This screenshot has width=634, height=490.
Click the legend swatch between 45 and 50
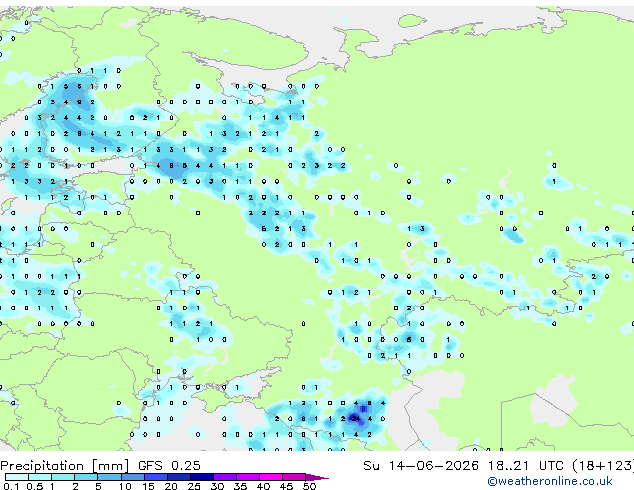[294, 477]
